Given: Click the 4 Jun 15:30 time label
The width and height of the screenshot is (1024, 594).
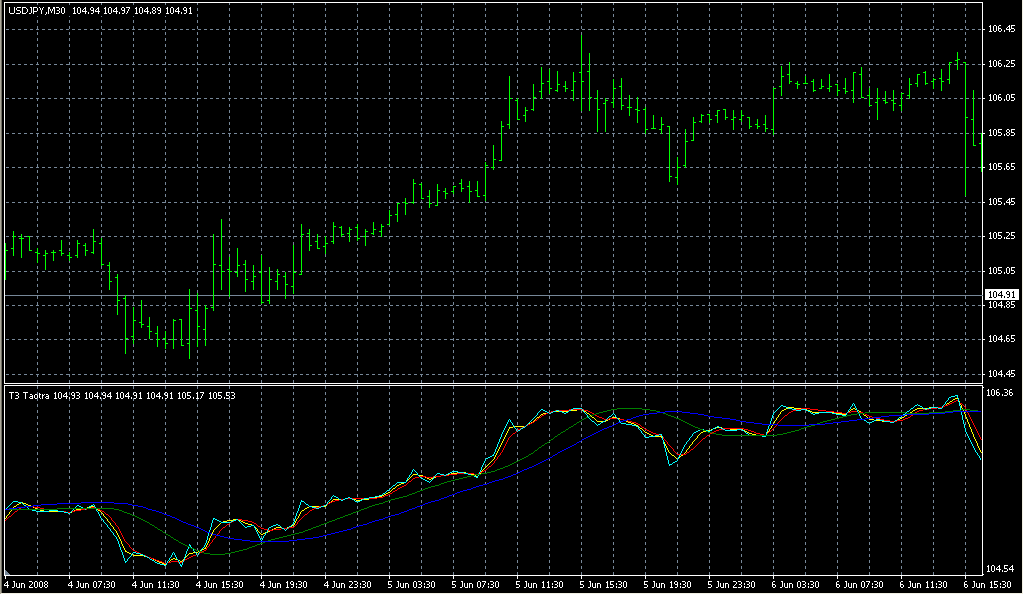Looking at the screenshot, I should pyautogui.click(x=221, y=584).
